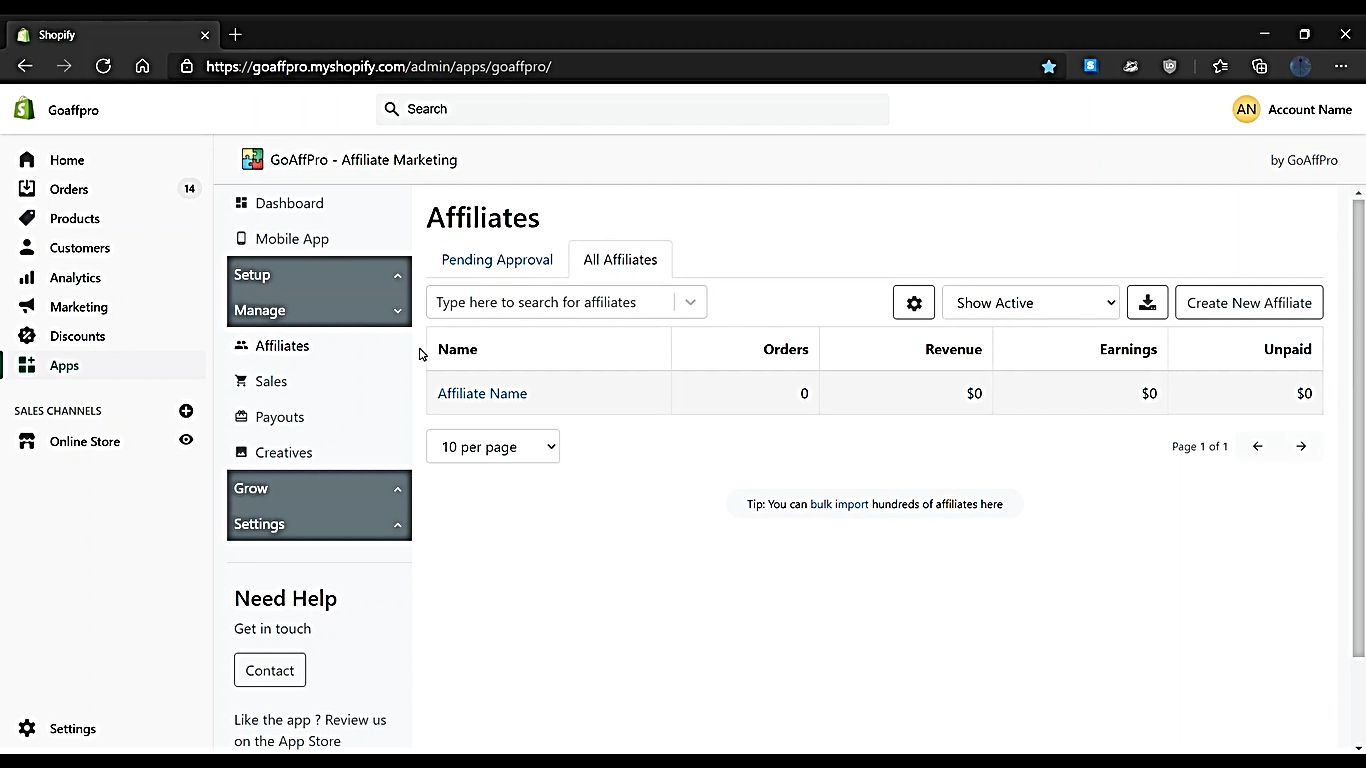
Task: Open the browser collections icon
Action: point(1259,66)
